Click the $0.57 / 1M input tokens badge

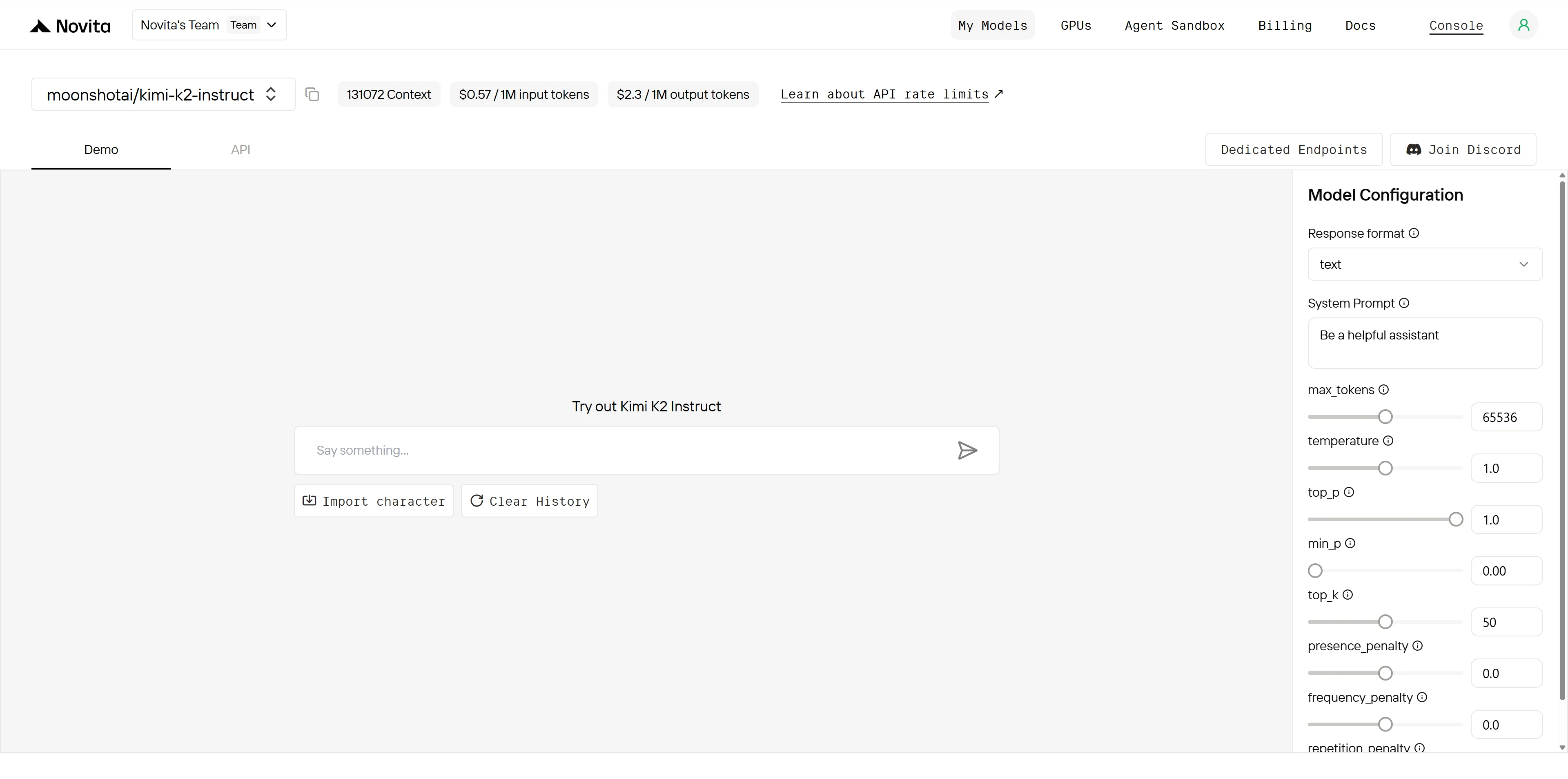(x=524, y=94)
